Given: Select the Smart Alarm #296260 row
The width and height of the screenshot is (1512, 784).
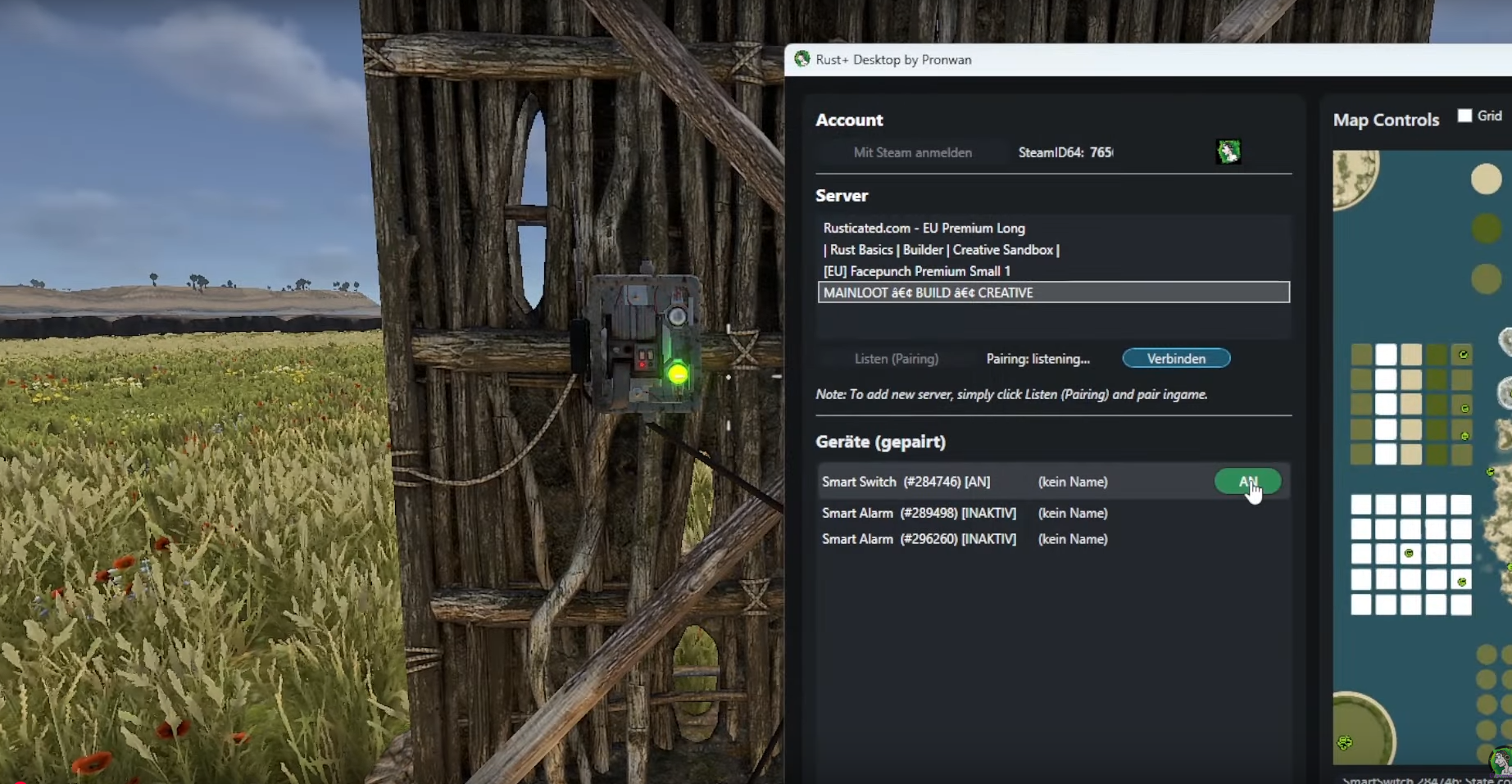Looking at the screenshot, I should click(1052, 539).
